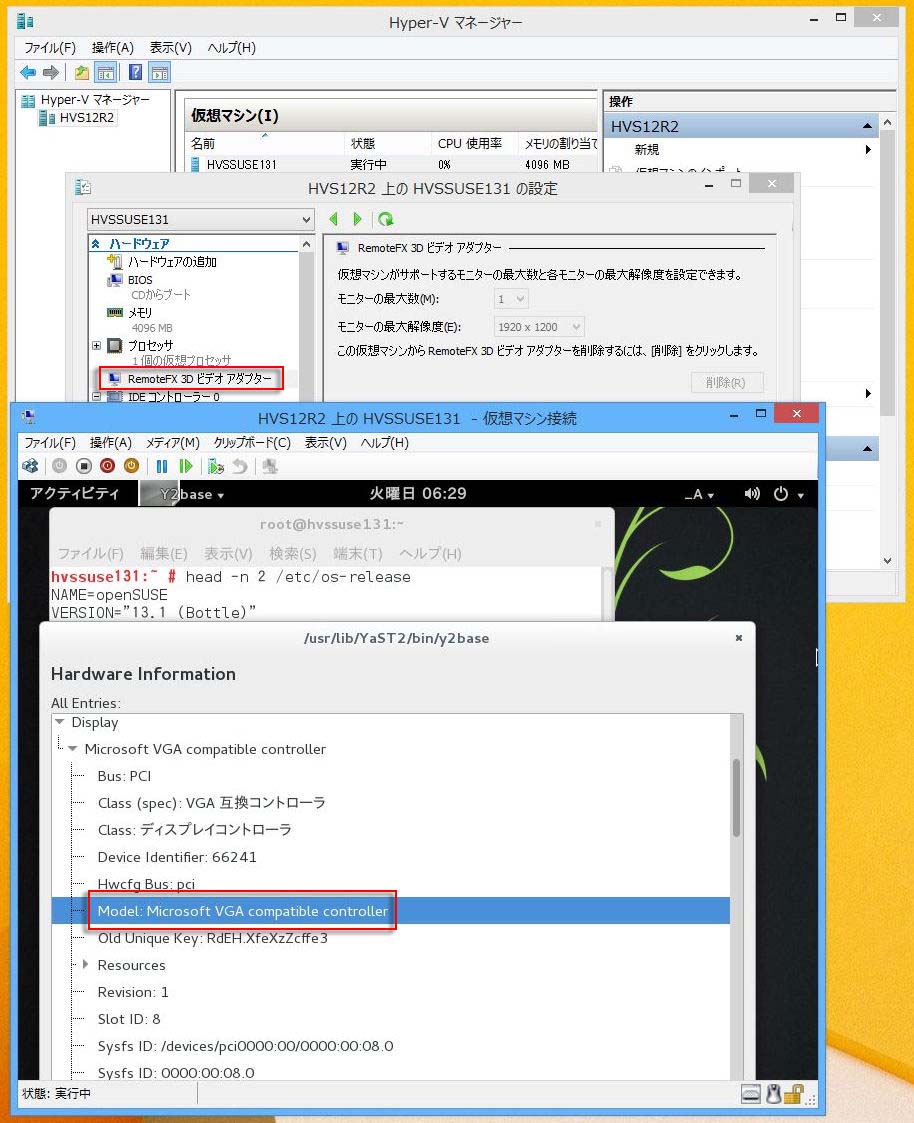914x1123 pixels.
Task: Open View menu in Hyper-V Manager
Action: (170, 48)
